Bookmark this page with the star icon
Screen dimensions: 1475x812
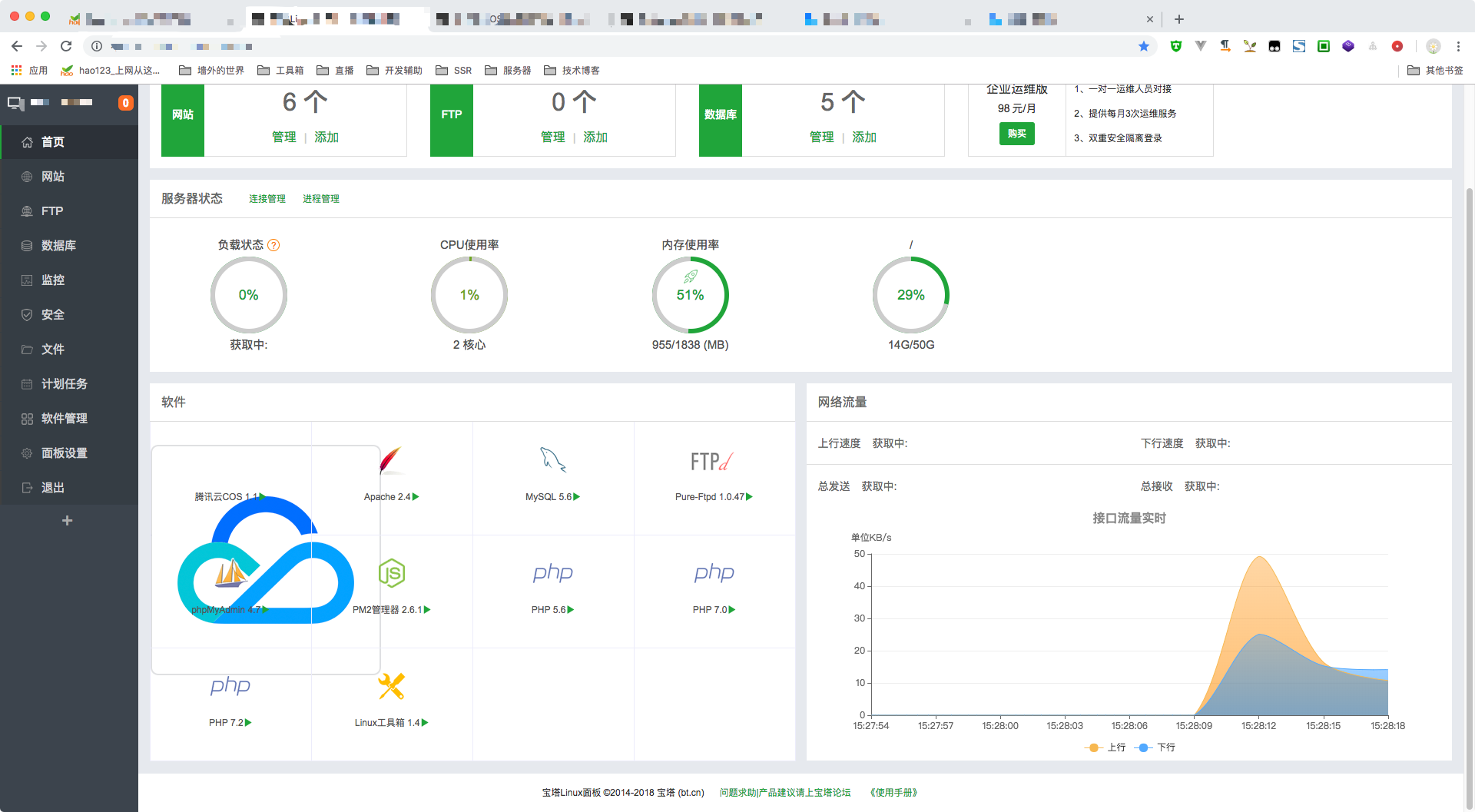(x=1144, y=46)
